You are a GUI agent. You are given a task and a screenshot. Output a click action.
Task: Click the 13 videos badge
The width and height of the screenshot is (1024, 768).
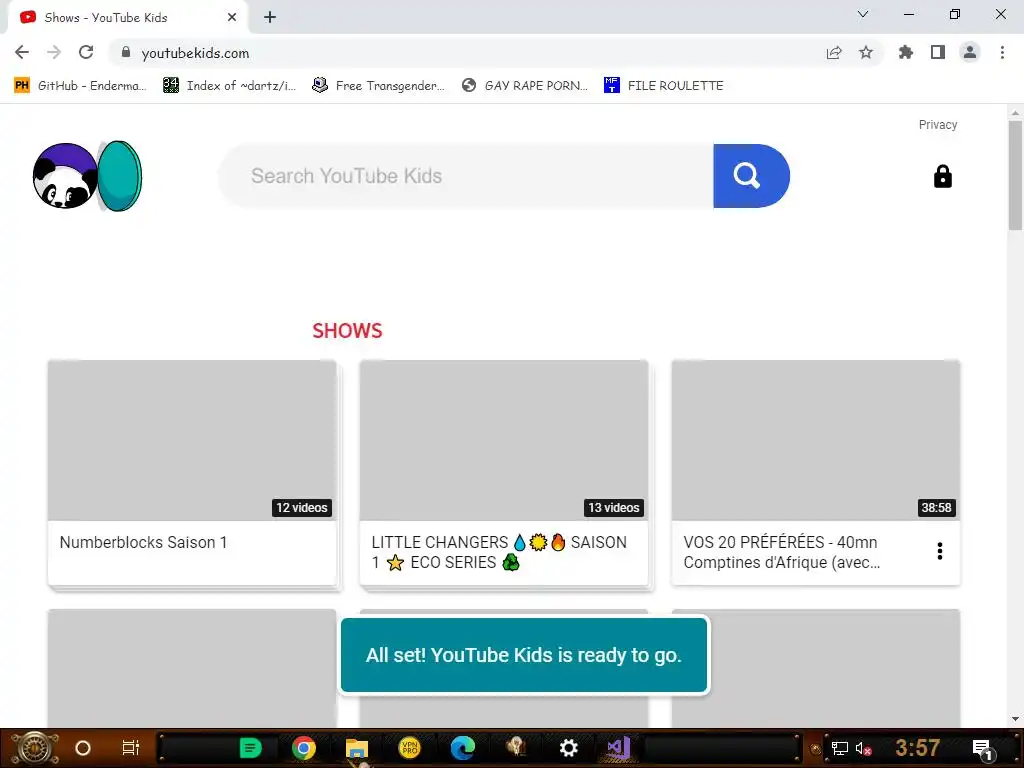click(x=613, y=507)
